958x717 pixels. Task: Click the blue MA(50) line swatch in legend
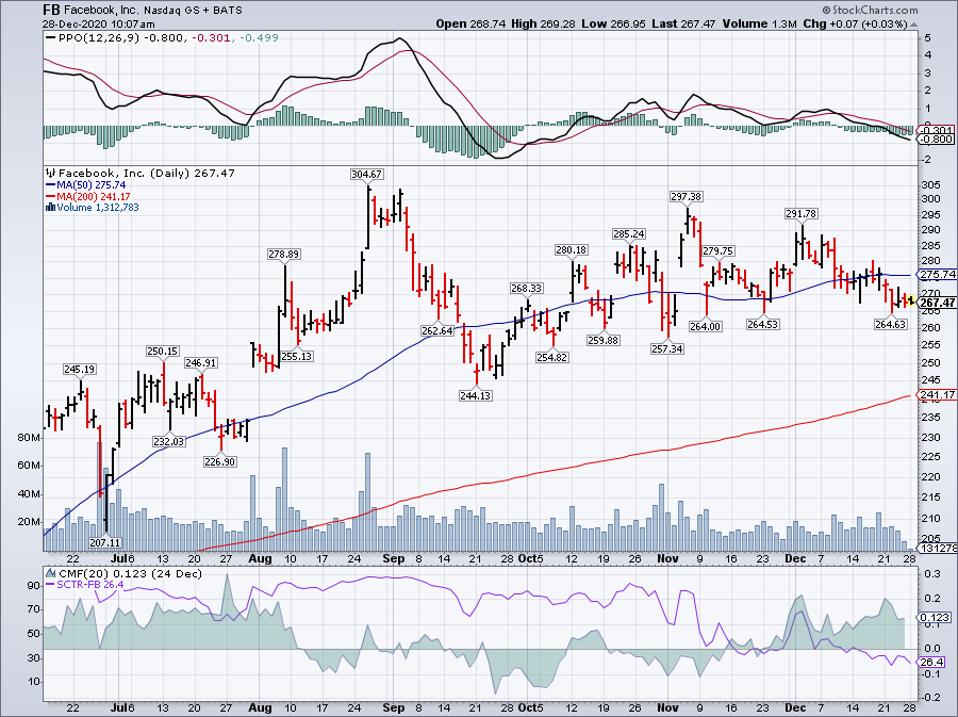pyautogui.click(x=51, y=185)
